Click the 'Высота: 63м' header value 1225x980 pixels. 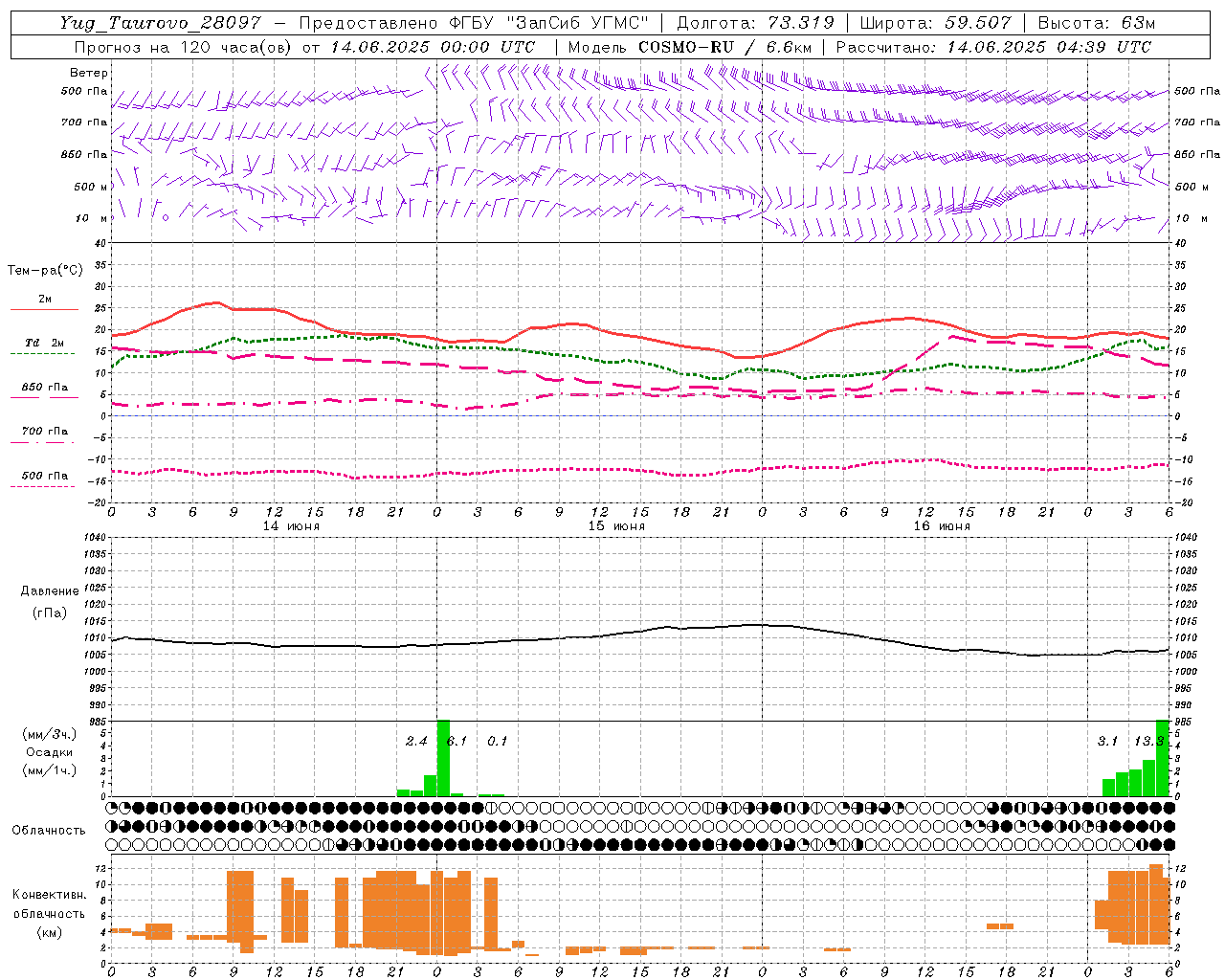1096,23
